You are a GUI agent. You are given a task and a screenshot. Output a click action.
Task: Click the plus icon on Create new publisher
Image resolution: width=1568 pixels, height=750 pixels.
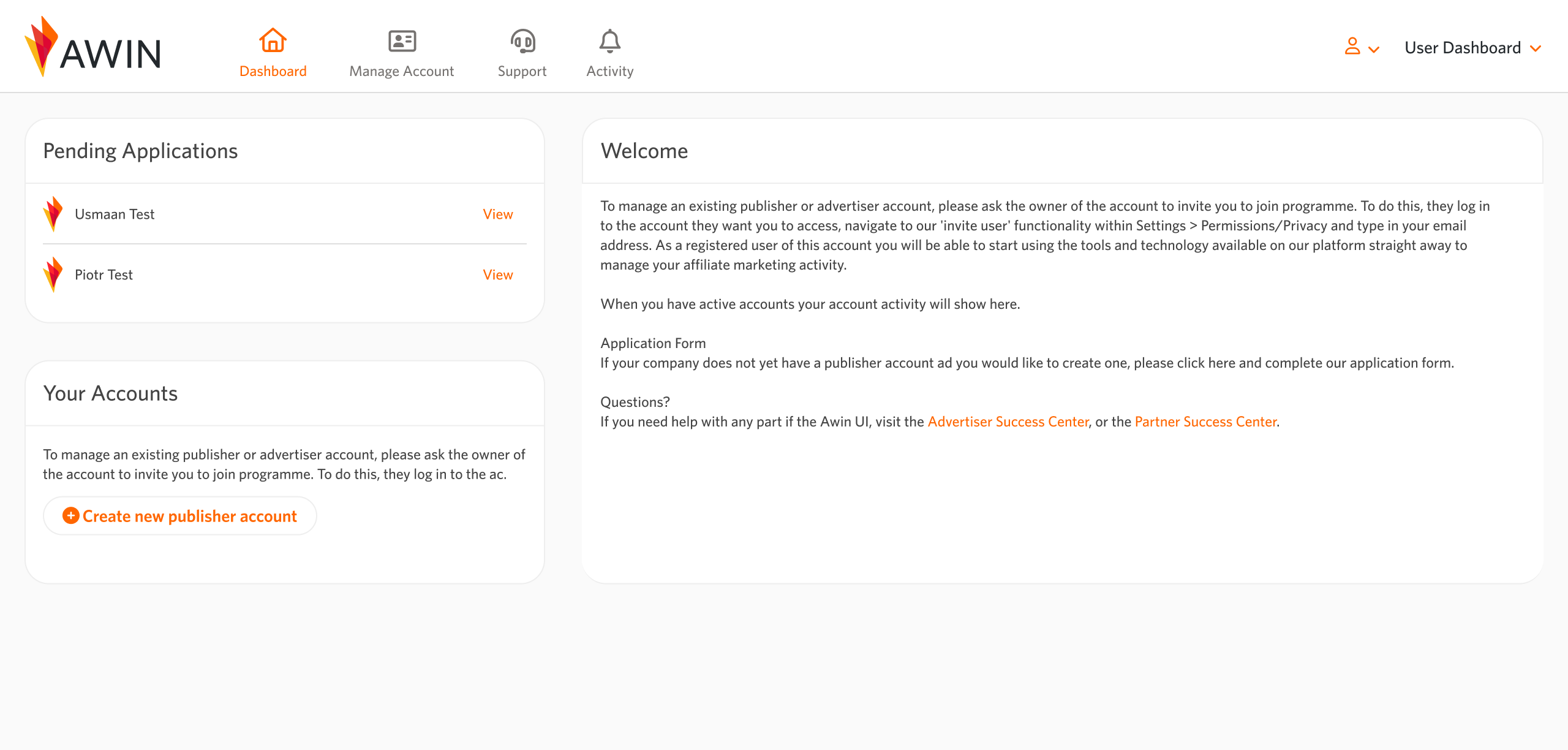point(71,516)
